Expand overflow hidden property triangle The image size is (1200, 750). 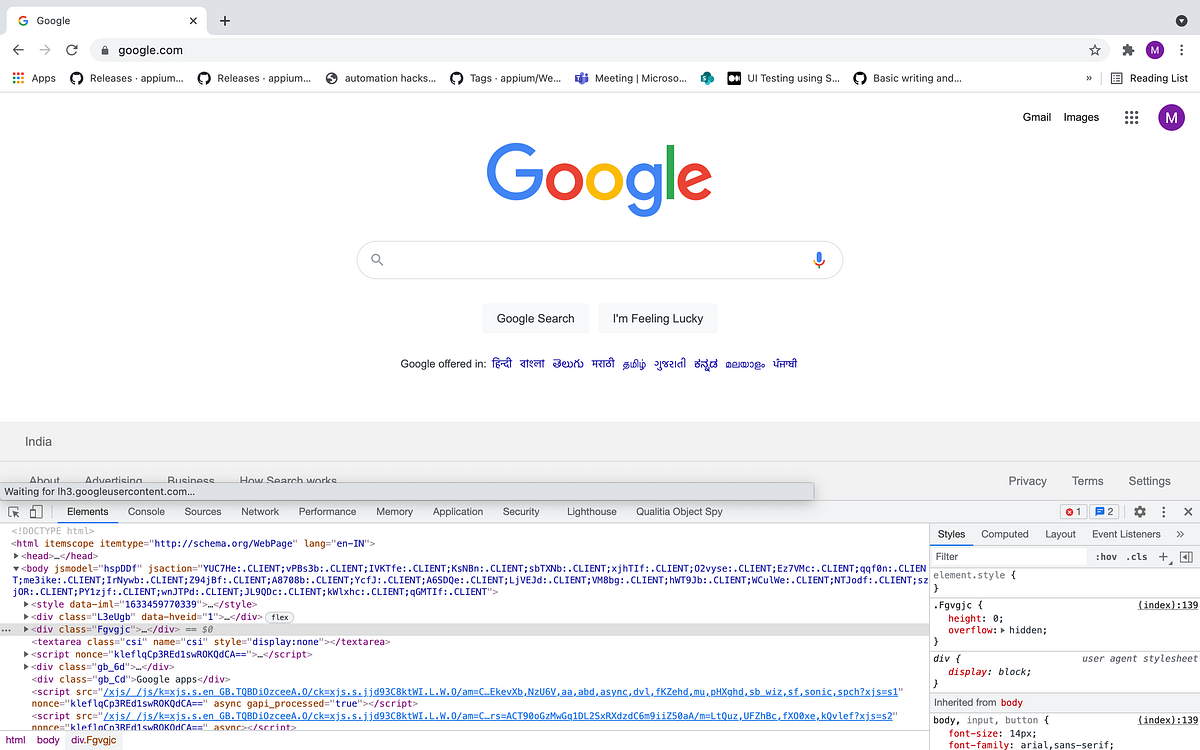(1005, 630)
